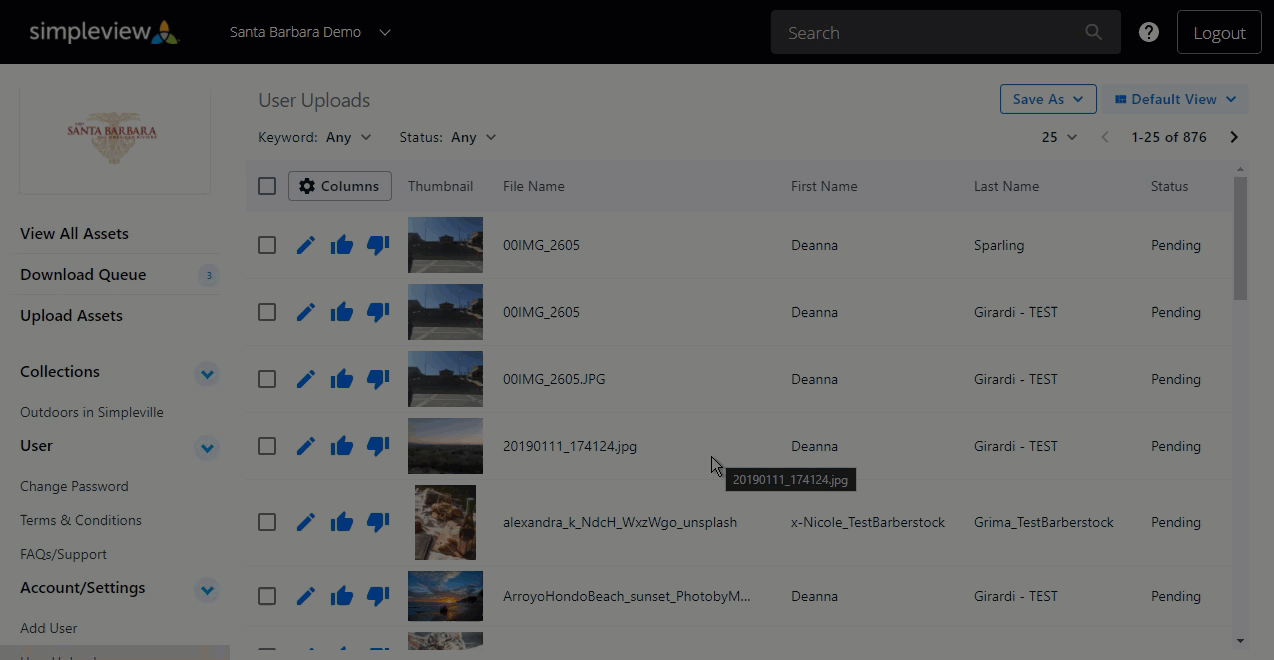Reject the alexandra_k_NdcH_WxzWgo_unsplash upload with thumbs down
Screen dimensions: 1274x660
coord(378,522)
